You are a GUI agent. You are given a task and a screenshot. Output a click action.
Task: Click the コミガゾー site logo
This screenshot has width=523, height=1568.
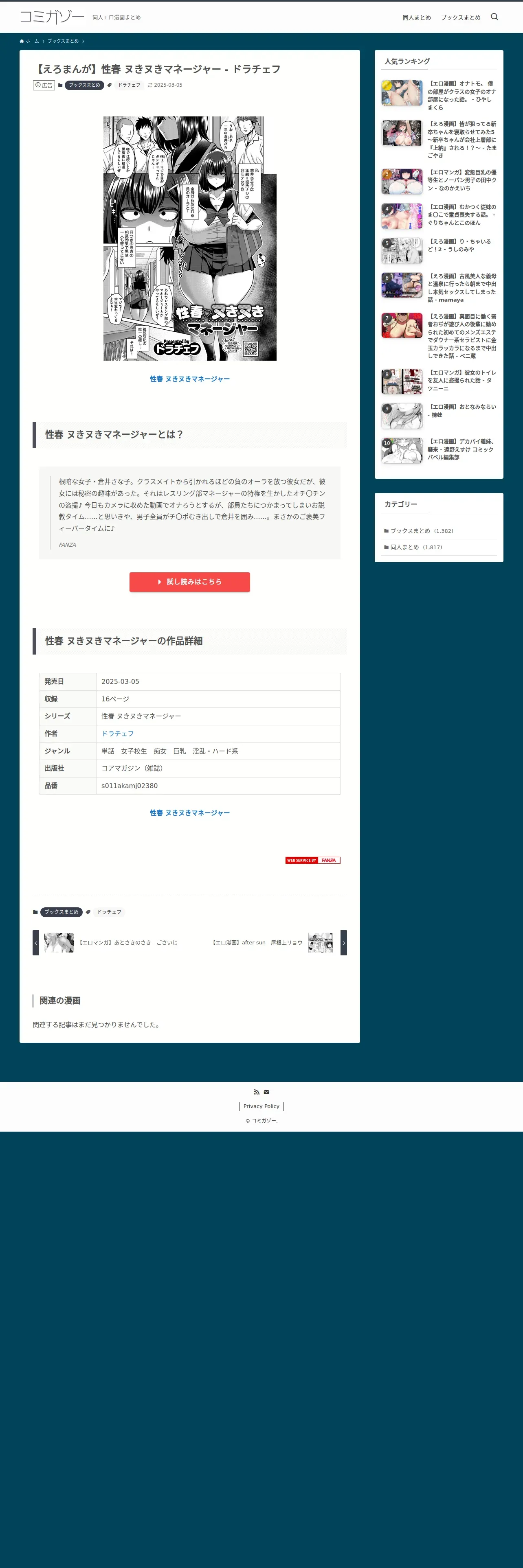(53, 17)
